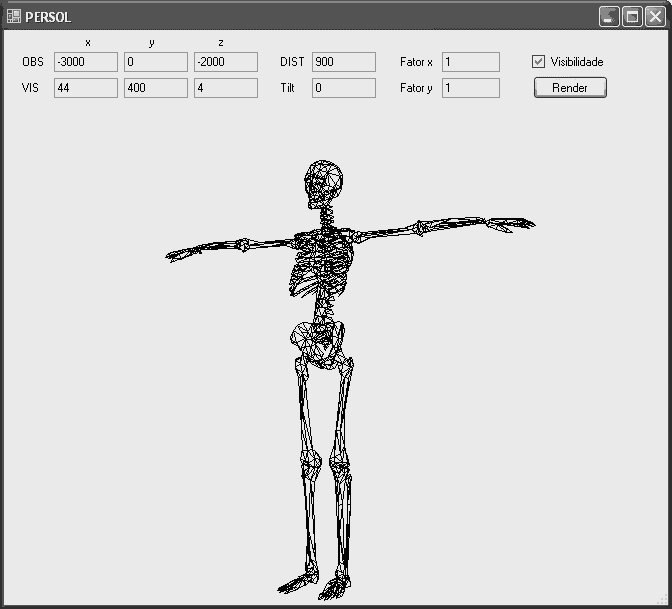The width and height of the screenshot is (672, 609).
Task: Minimize the PERSOL window
Action: (609, 17)
